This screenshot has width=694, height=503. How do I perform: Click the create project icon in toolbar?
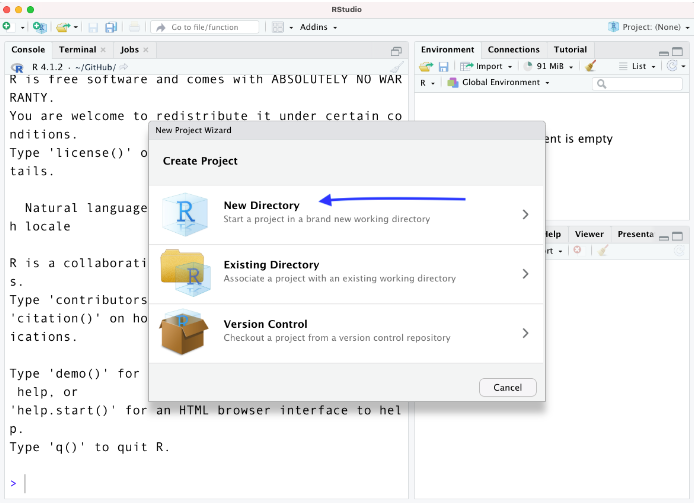point(39,27)
